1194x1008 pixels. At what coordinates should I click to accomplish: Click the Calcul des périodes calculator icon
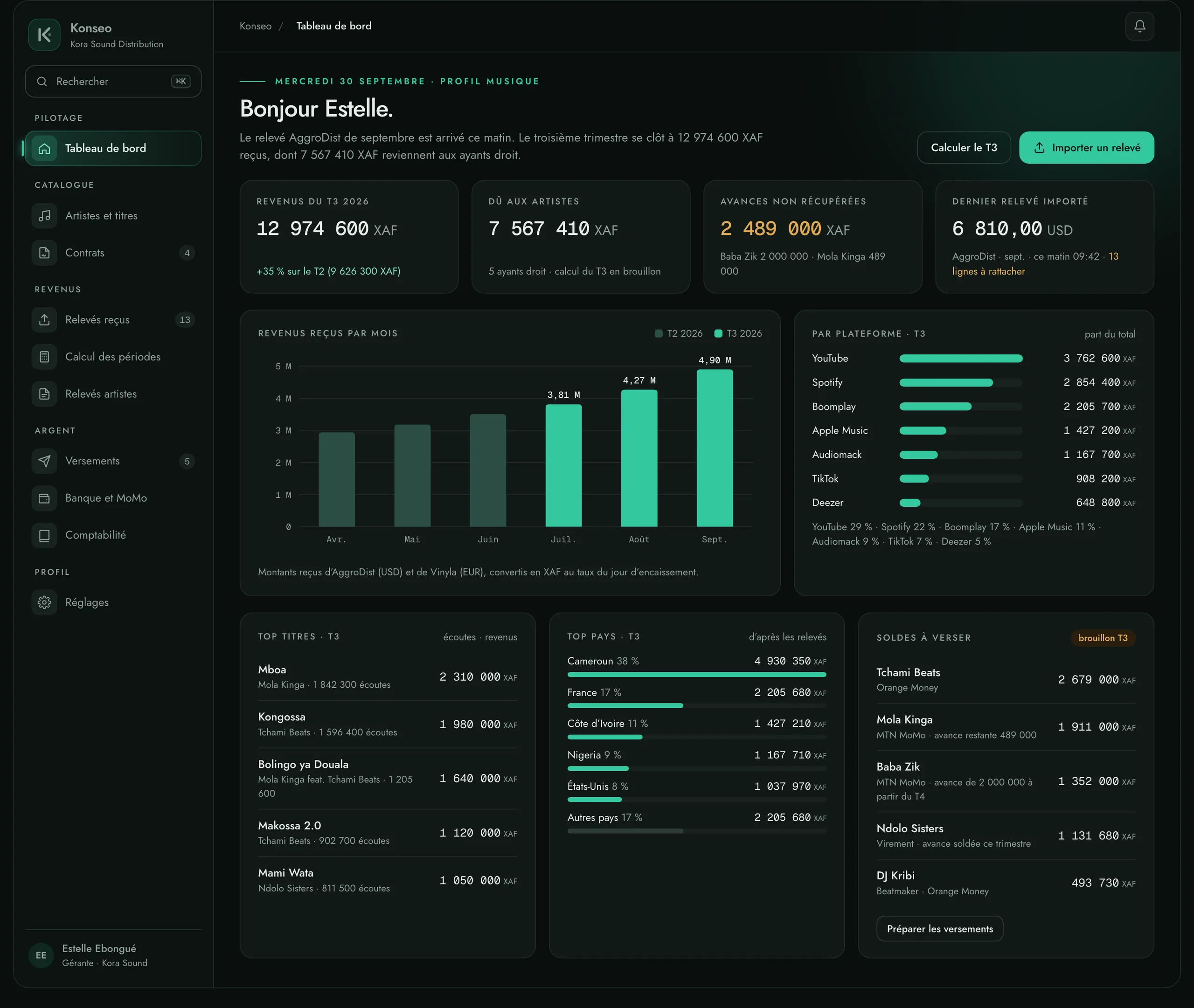point(44,357)
